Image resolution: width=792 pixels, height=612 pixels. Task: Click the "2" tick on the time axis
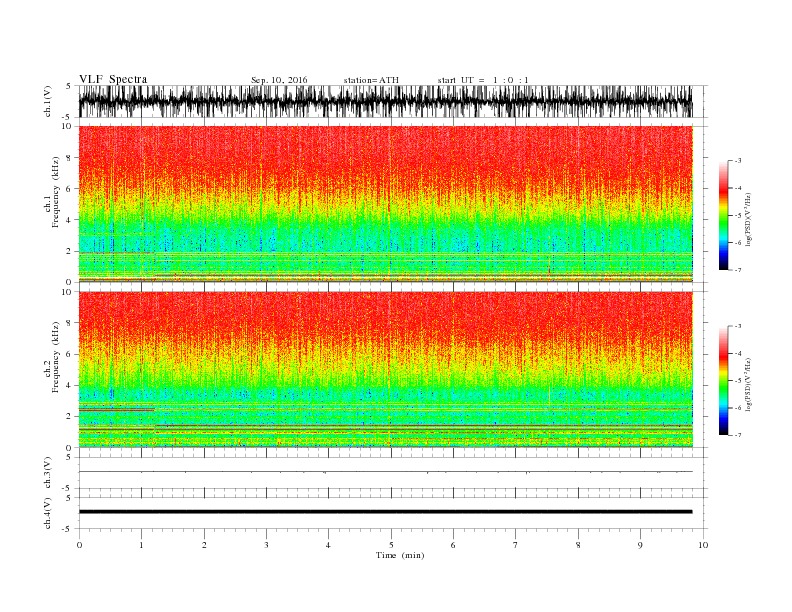point(204,545)
